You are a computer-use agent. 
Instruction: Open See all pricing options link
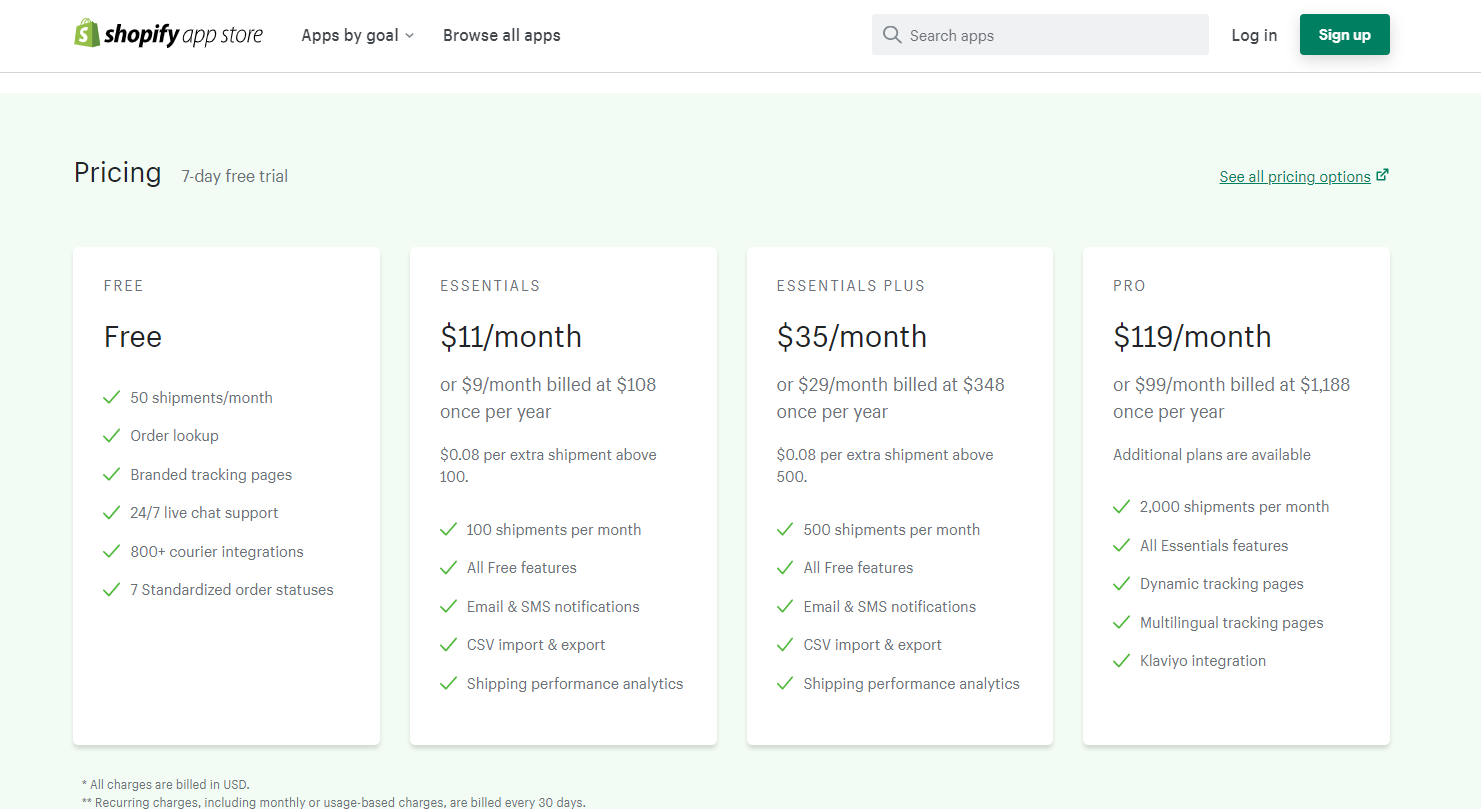[x=1294, y=177]
